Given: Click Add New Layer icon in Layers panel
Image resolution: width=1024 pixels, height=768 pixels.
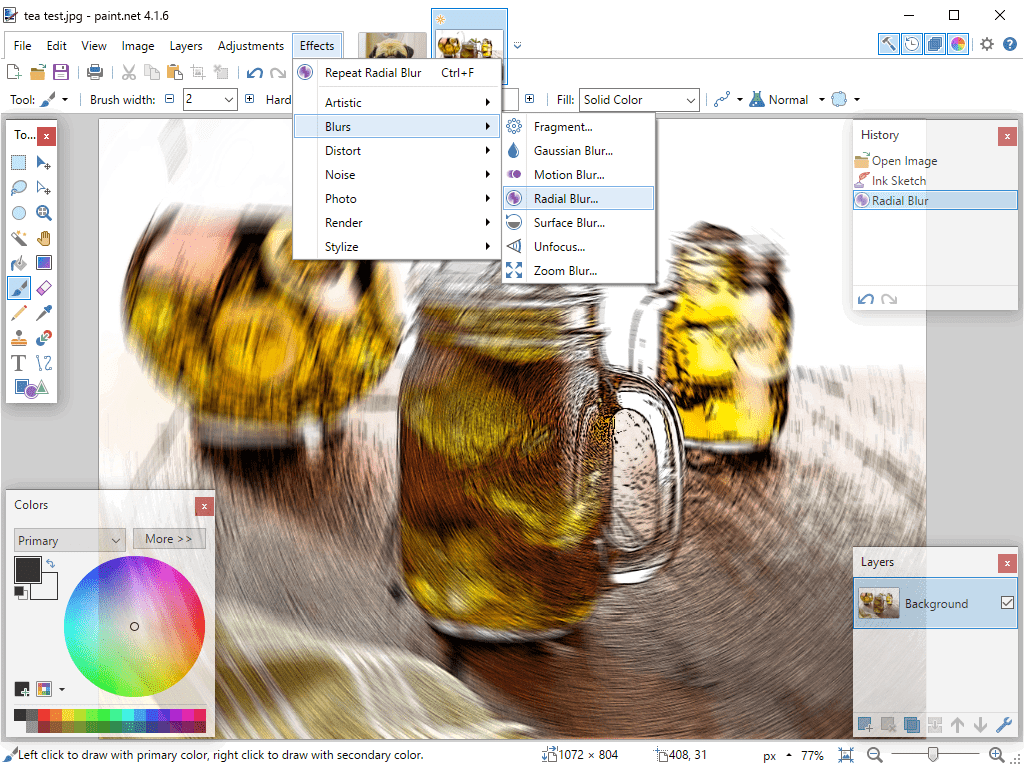Looking at the screenshot, I should pos(865,724).
